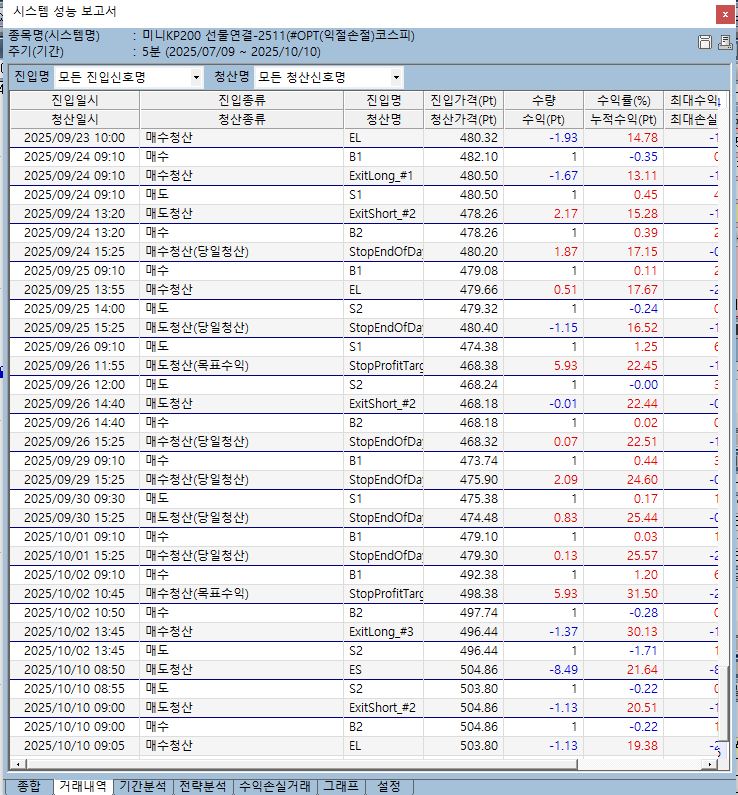This screenshot has height=795, width=738.
Task: Click the horizontal scrollbar right arrow
Action: [x=711, y=764]
